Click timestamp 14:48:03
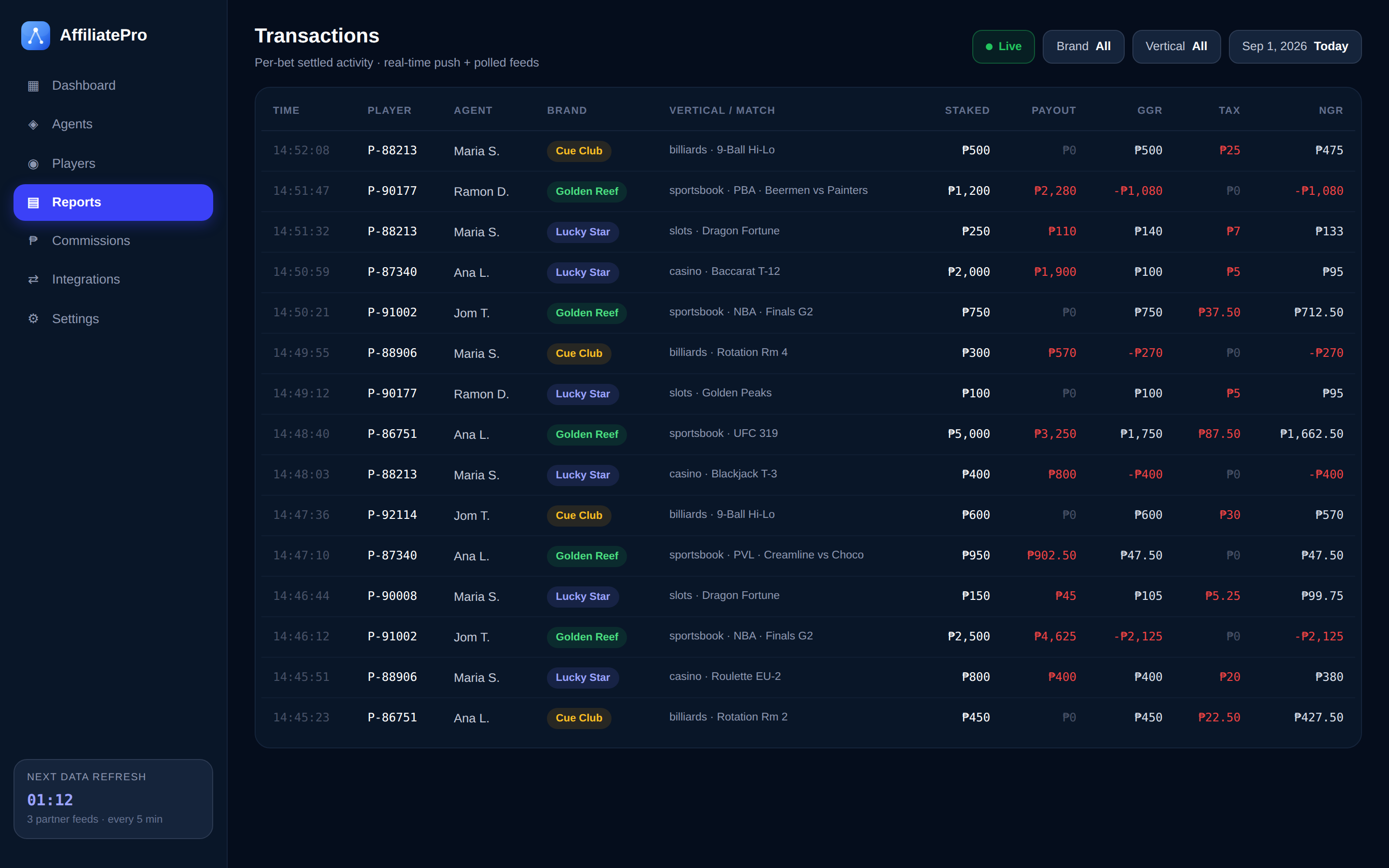This screenshot has width=1389, height=868. [x=301, y=475]
